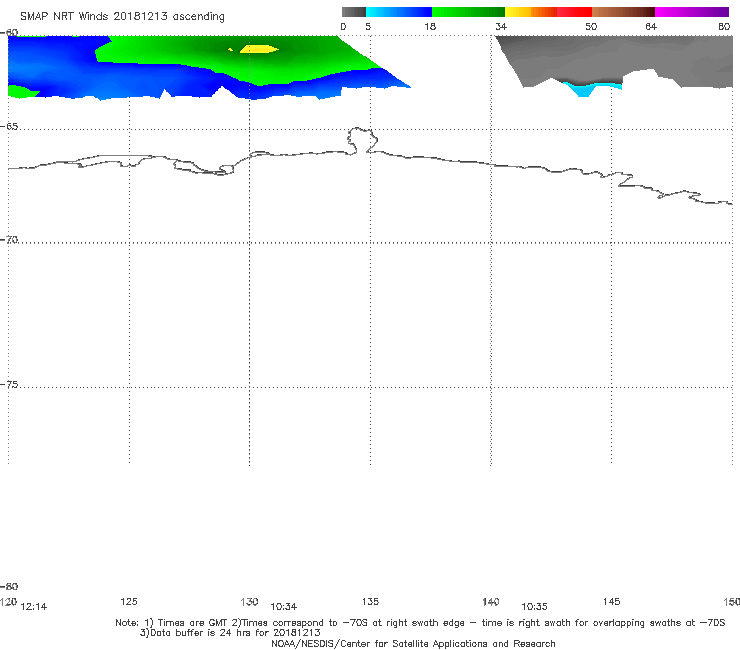Click the longitude label "140"
740x650 pixels.
pyautogui.click(x=491, y=601)
